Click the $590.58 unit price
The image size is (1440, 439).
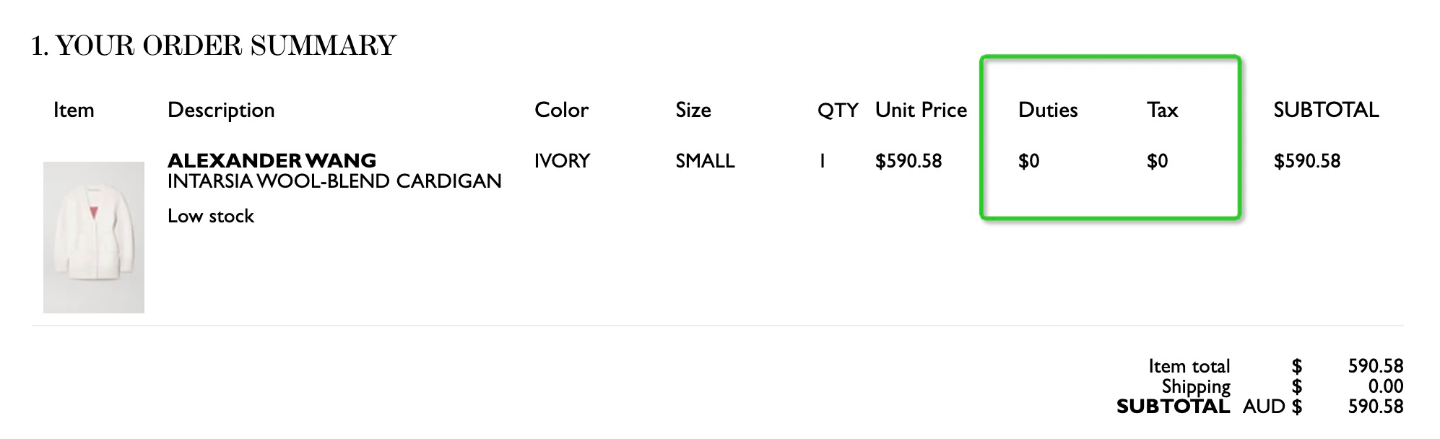[x=908, y=161]
